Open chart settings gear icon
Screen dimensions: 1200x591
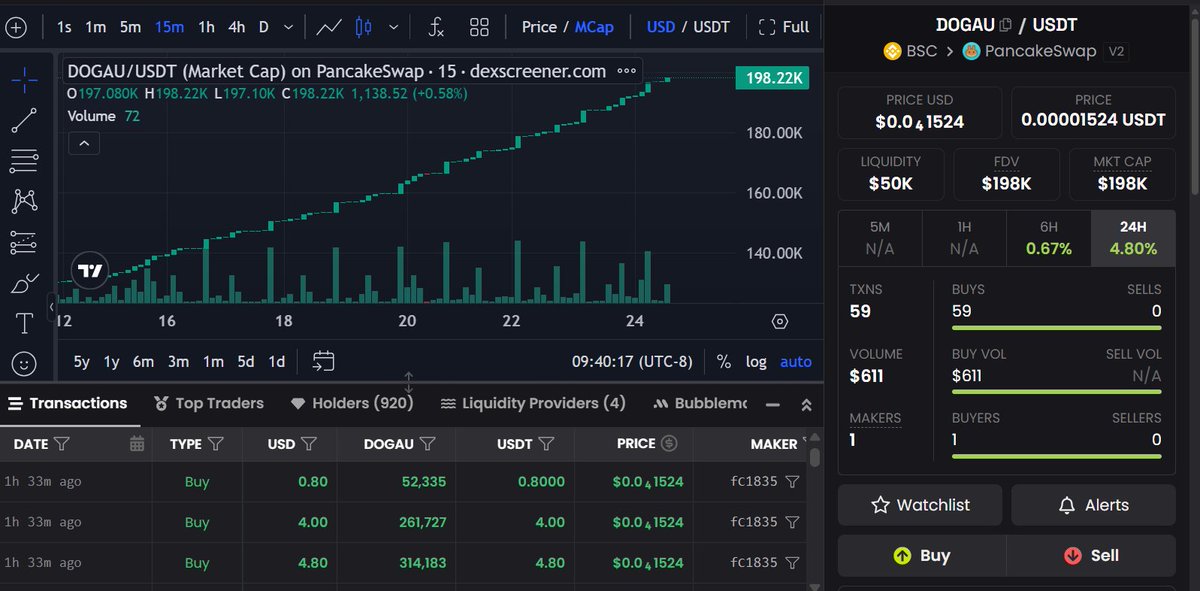point(780,321)
